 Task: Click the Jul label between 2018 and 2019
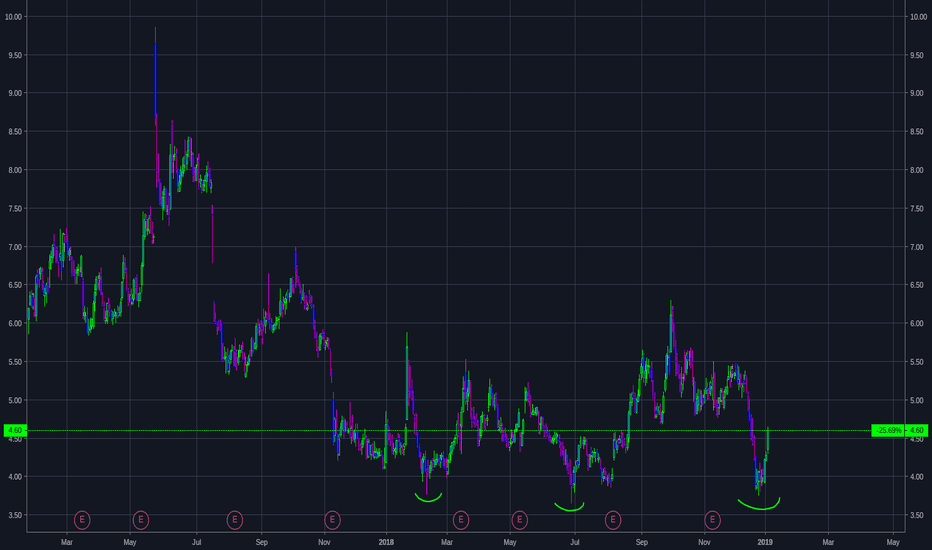(x=575, y=542)
